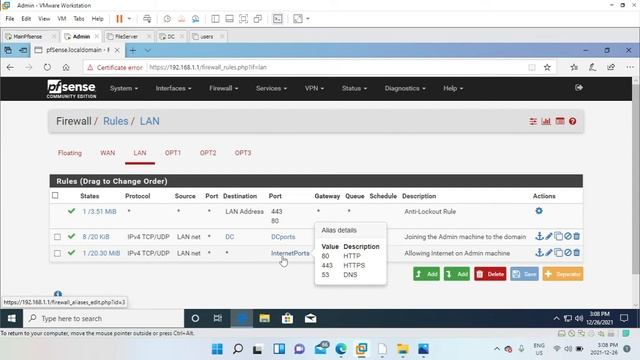This screenshot has height=360, width=640.
Task: Click the anchor icon on DC domain rule
Action: [x=539, y=236]
